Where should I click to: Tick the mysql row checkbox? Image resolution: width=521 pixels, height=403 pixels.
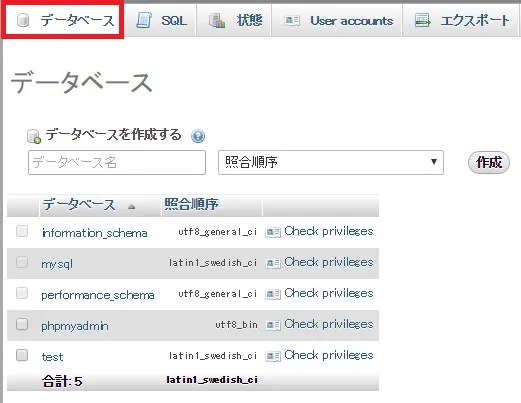point(22,262)
